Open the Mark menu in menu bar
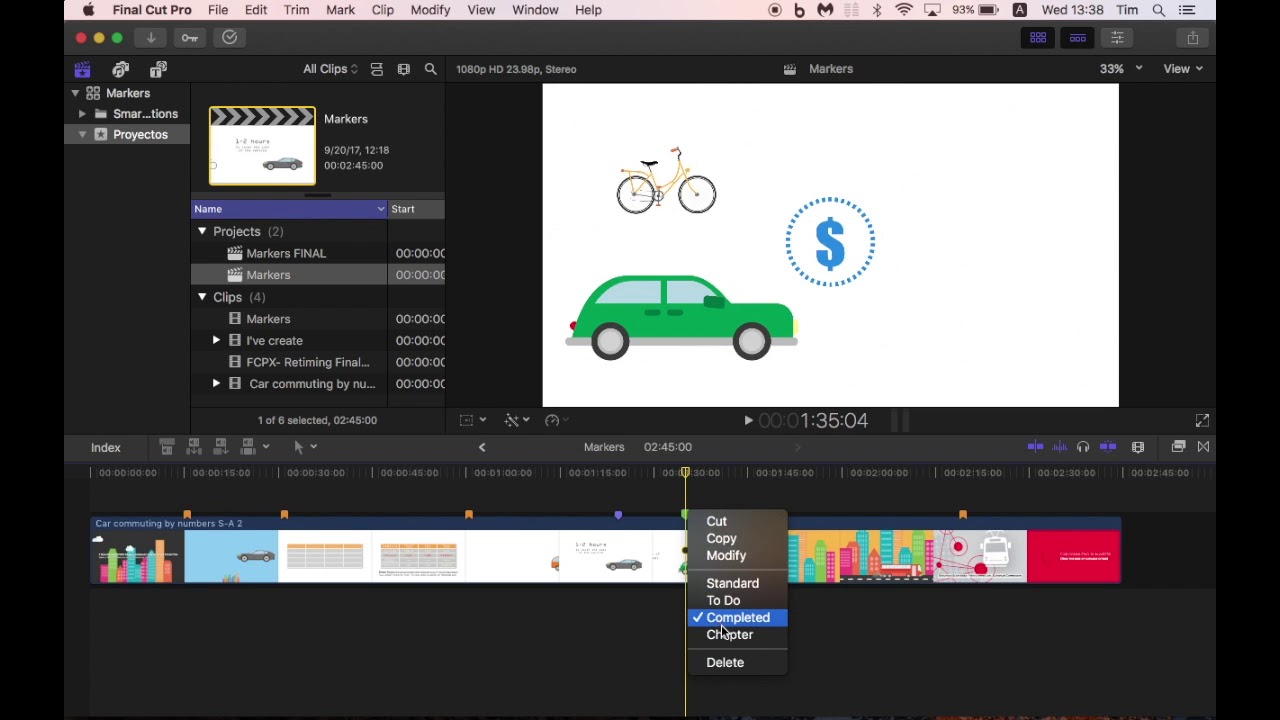Viewport: 1280px width, 720px height. point(340,10)
